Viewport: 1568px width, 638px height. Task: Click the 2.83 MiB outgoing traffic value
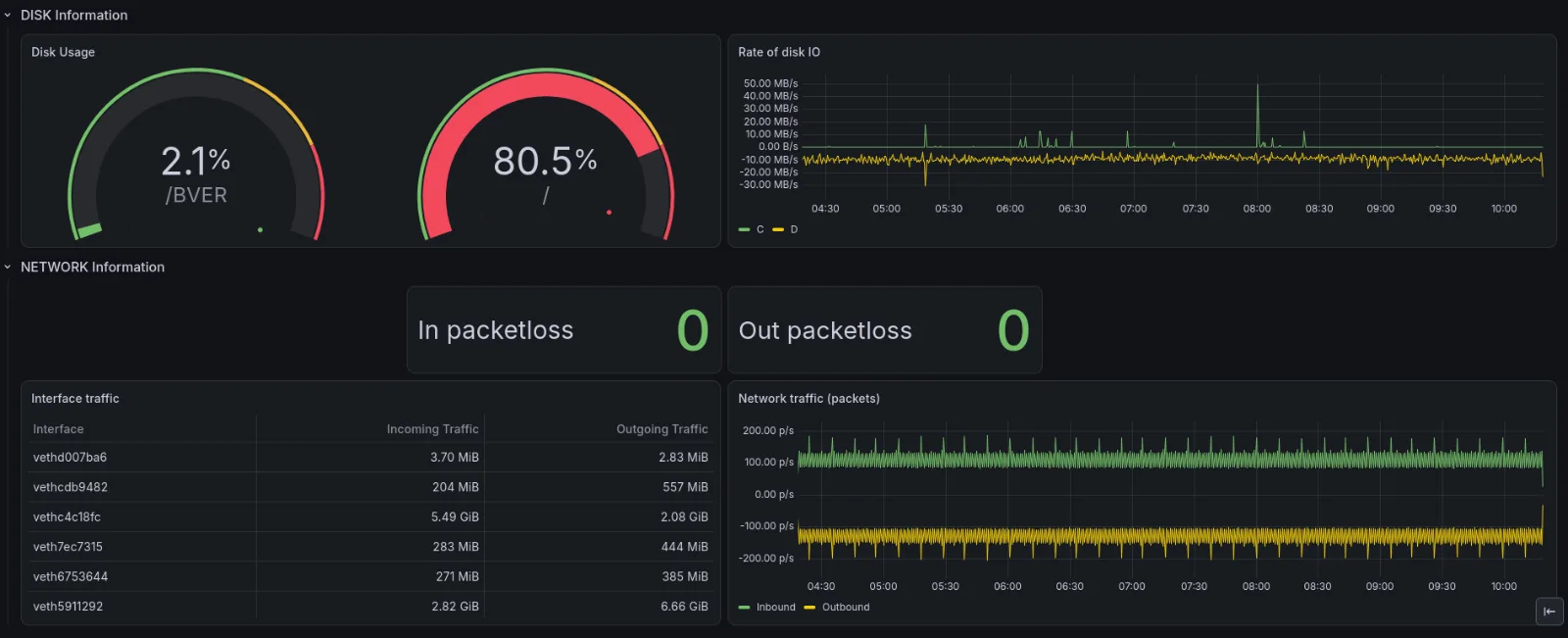click(x=683, y=458)
